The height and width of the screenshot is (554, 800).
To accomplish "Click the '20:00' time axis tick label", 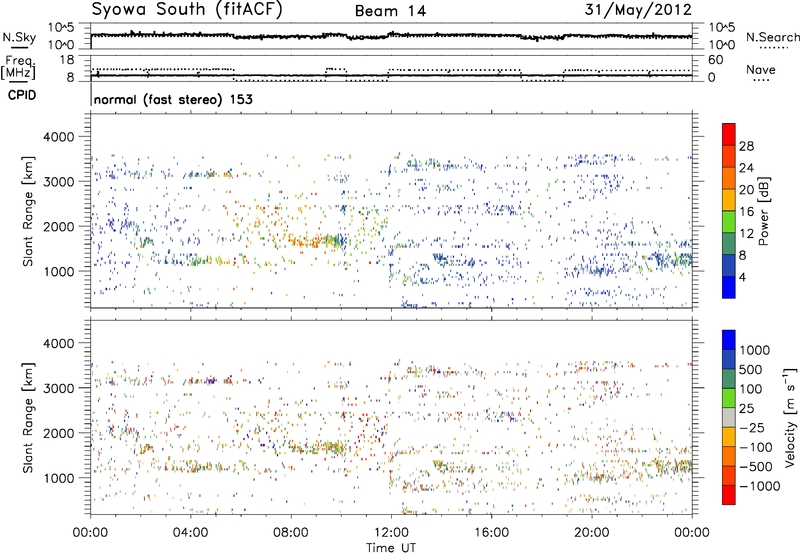I will 592,533.
